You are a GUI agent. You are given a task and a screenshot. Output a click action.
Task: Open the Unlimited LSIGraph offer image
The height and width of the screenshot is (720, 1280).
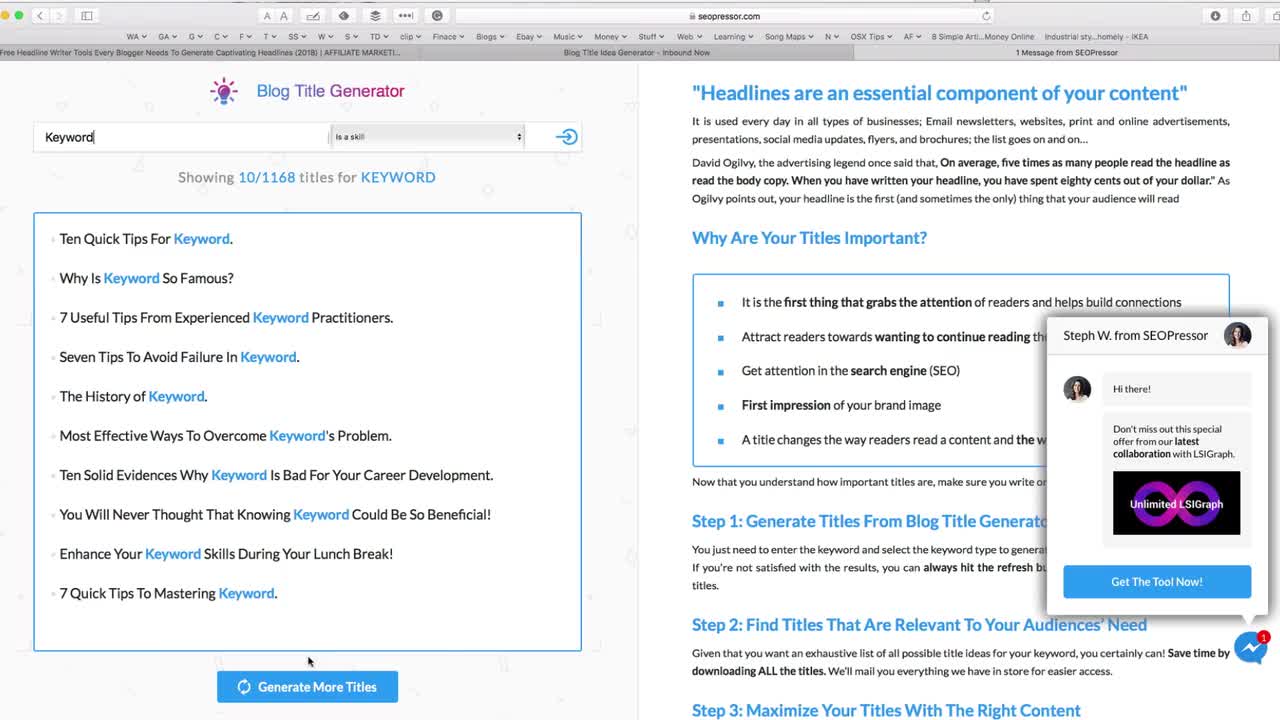click(x=1176, y=503)
